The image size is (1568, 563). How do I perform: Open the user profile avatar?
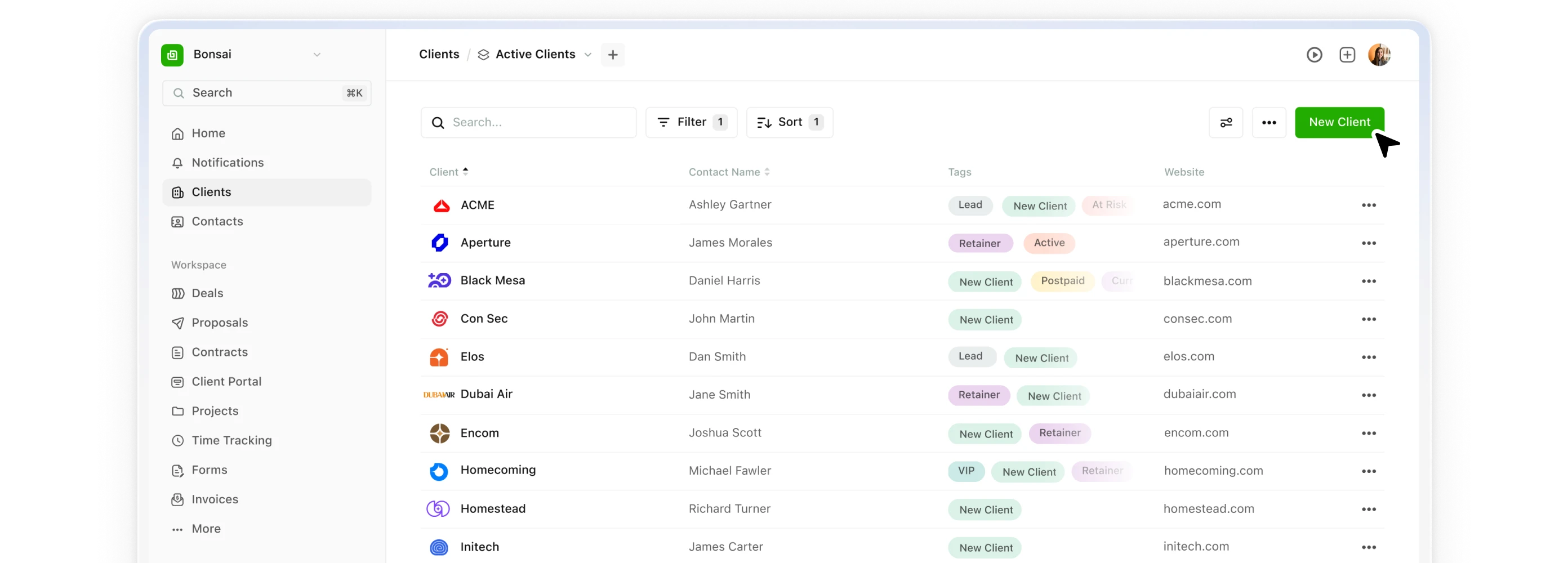coord(1379,55)
